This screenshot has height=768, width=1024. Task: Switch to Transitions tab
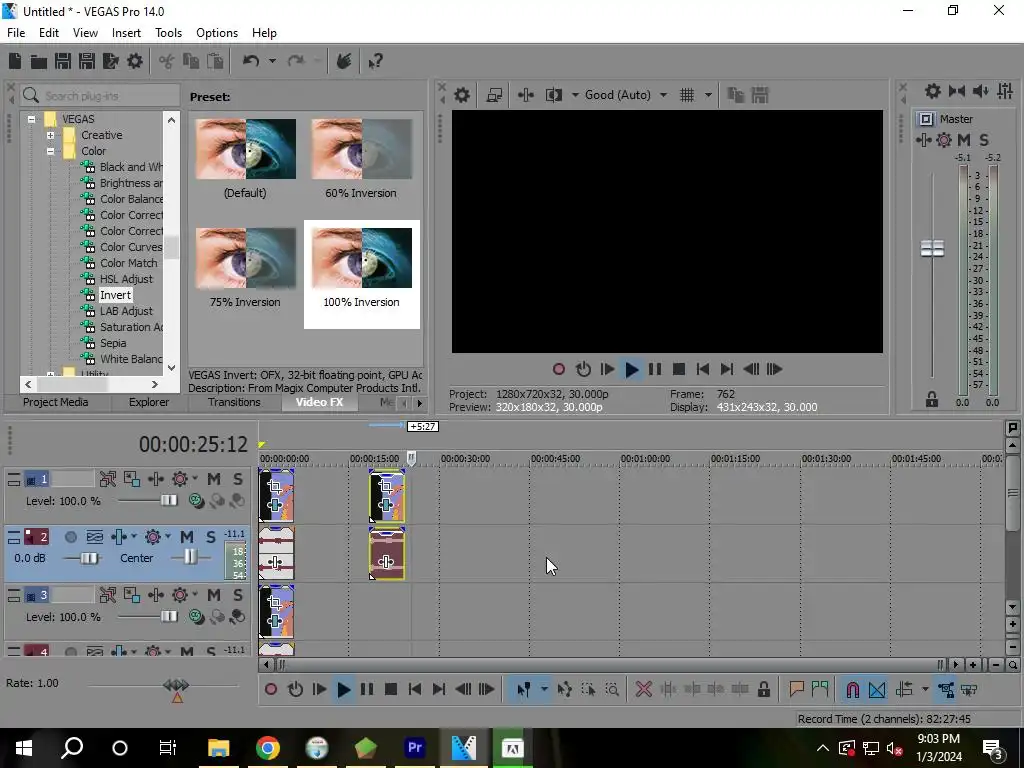click(x=234, y=402)
